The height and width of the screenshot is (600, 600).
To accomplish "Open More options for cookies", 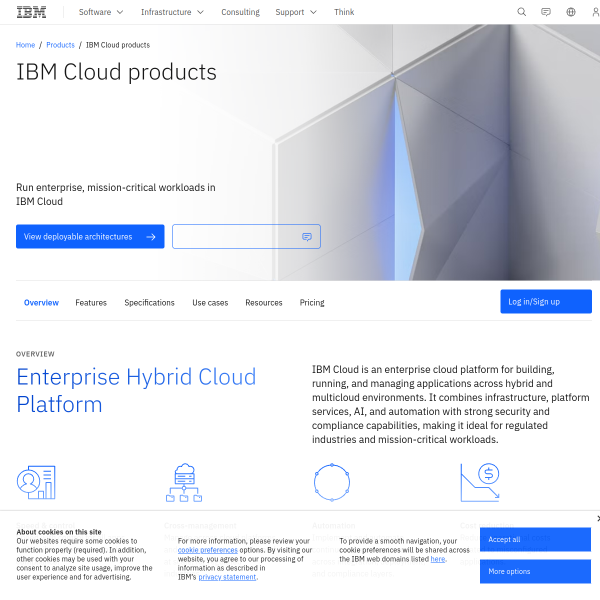I will tap(535, 572).
